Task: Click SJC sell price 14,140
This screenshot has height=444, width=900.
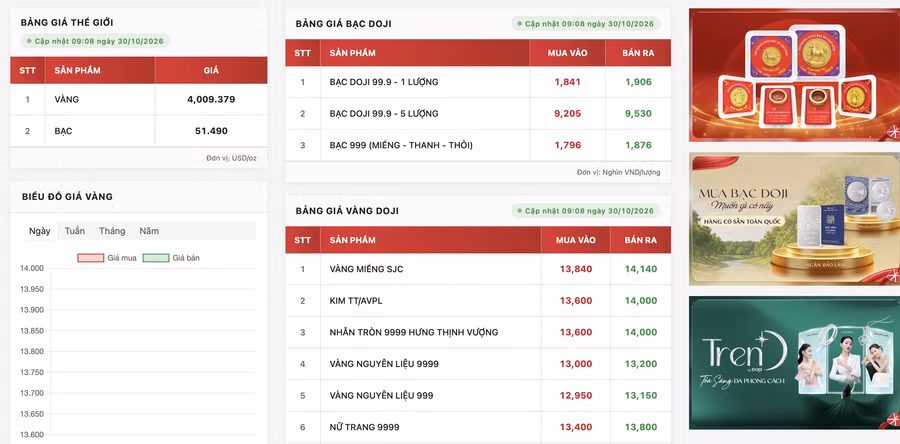Action: pyautogui.click(x=641, y=269)
